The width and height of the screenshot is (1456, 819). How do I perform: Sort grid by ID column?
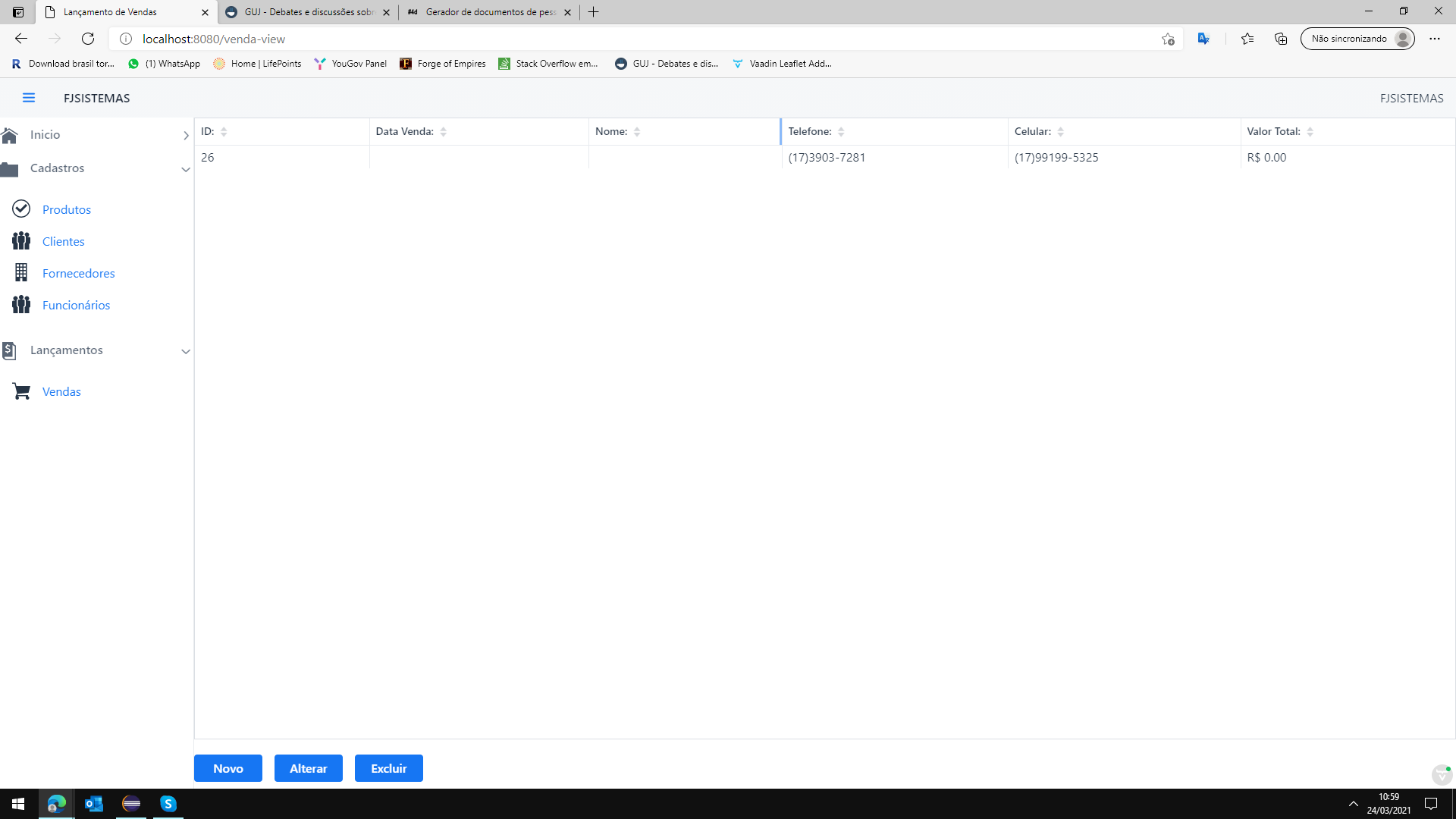[224, 132]
